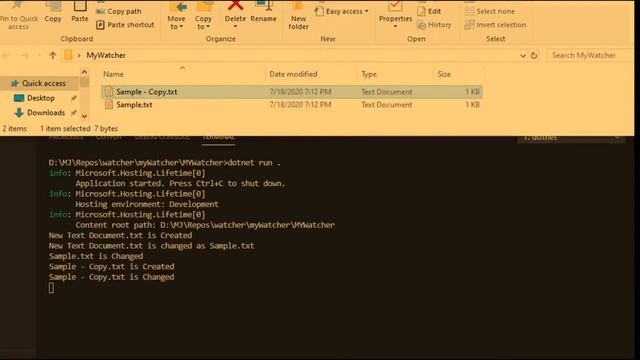Click Pin to Quick access in ribbon
The width and height of the screenshot is (640, 360).
(18, 16)
